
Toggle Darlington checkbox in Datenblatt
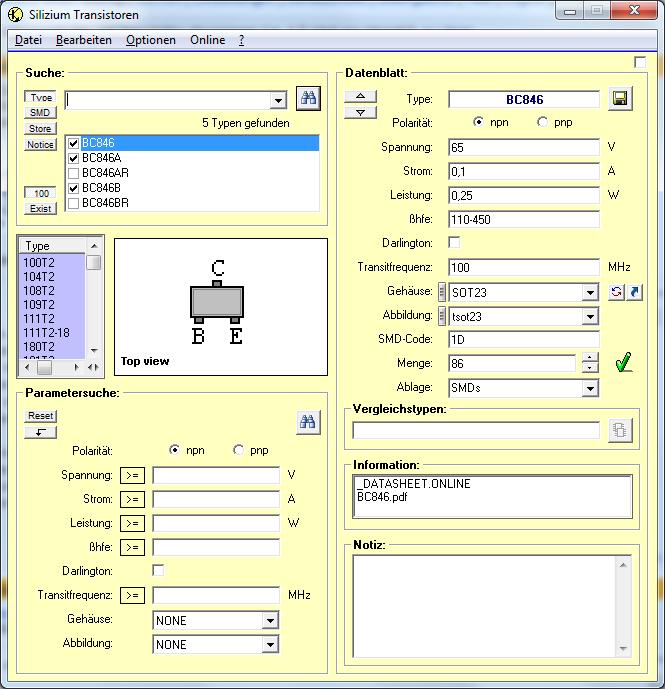[454, 242]
